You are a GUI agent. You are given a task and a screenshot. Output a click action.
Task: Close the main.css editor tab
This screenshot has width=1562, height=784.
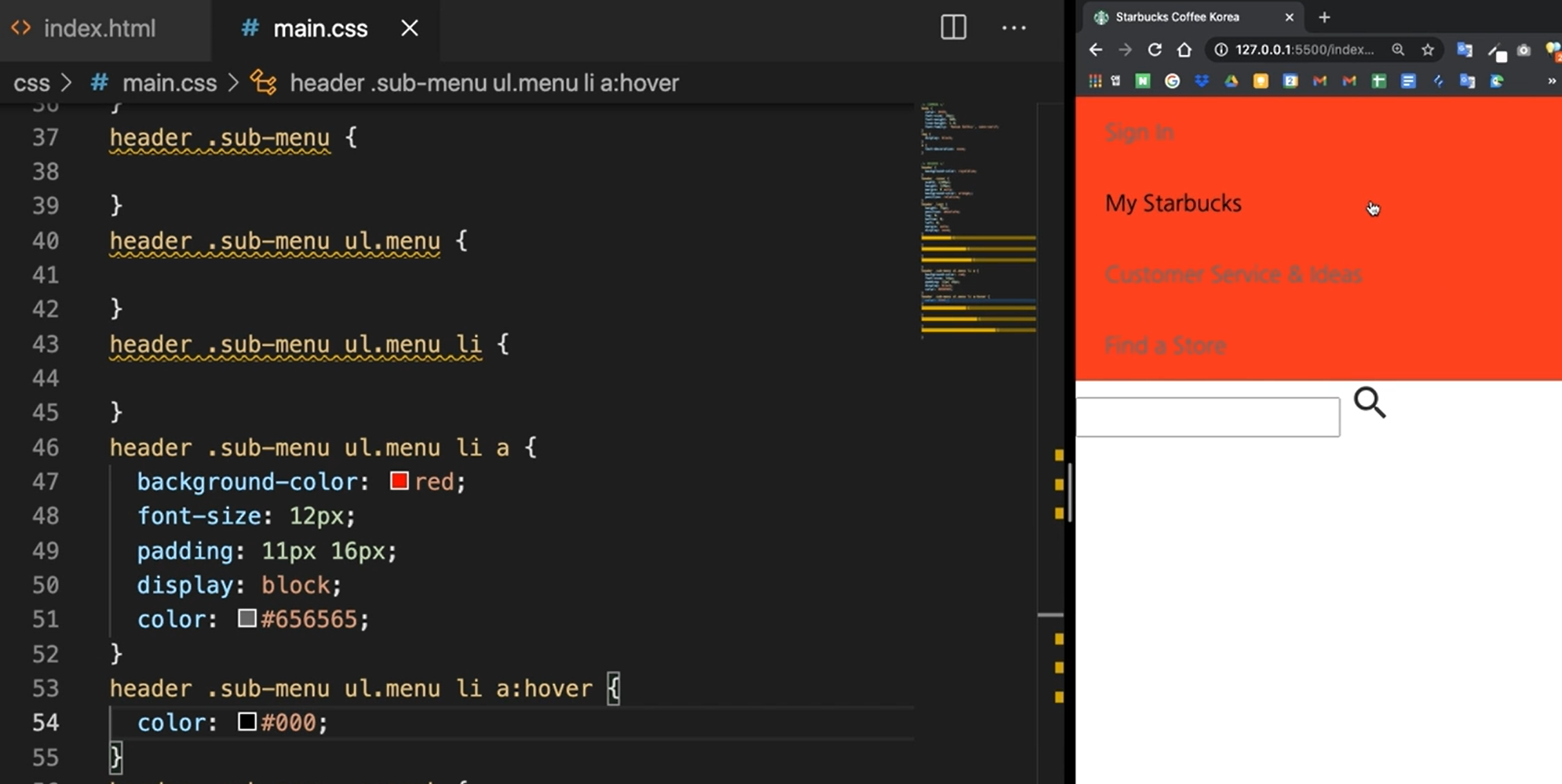(409, 28)
